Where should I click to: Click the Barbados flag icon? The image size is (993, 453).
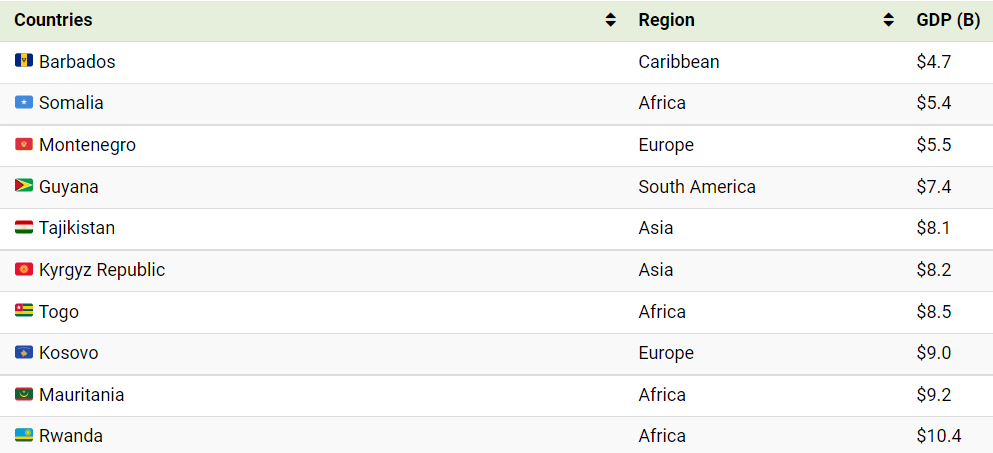click(23, 61)
